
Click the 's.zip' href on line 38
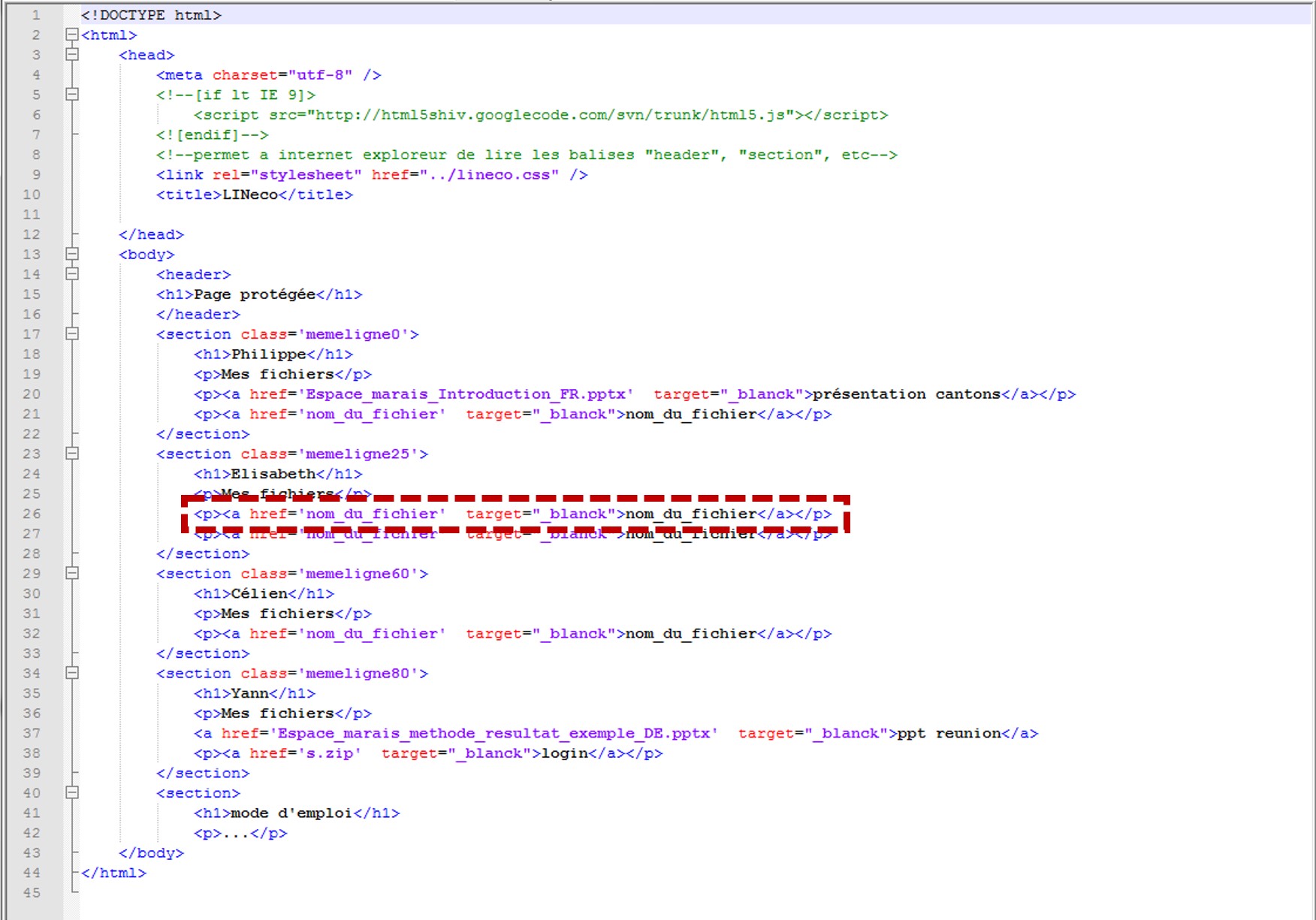click(330, 753)
